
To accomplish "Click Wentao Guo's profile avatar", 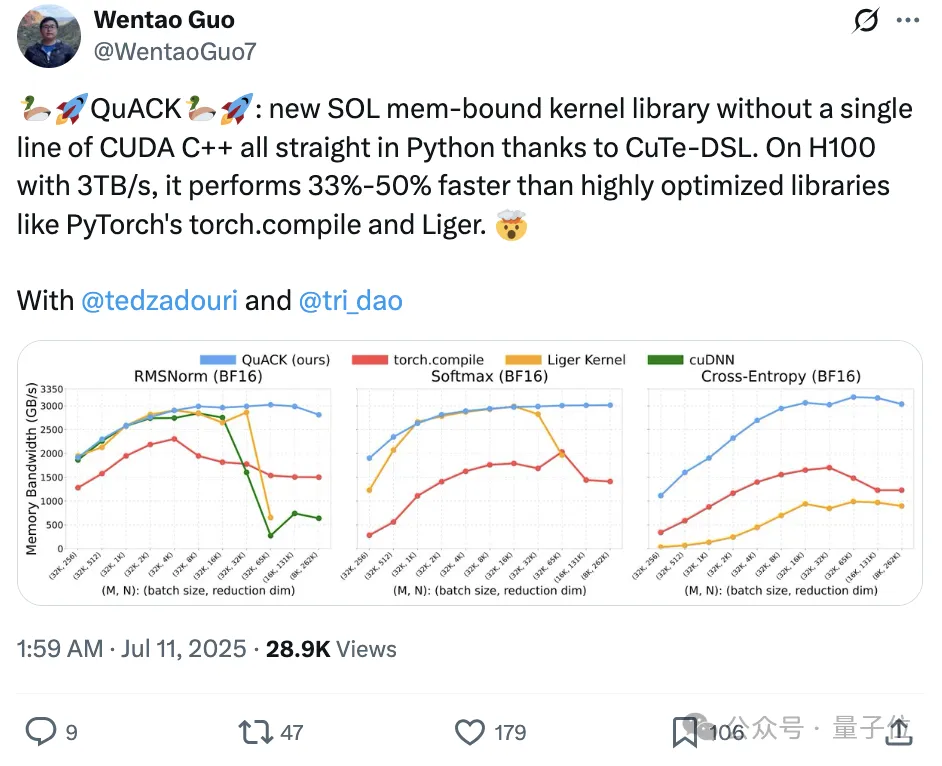I will coord(50,37).
